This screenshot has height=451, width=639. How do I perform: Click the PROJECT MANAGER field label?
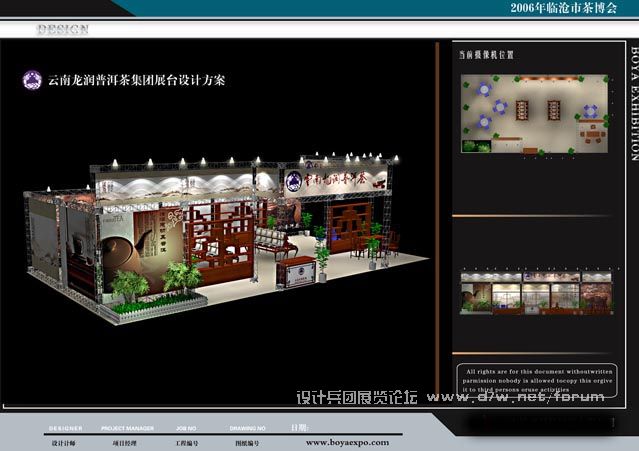[x=128, y=428]
